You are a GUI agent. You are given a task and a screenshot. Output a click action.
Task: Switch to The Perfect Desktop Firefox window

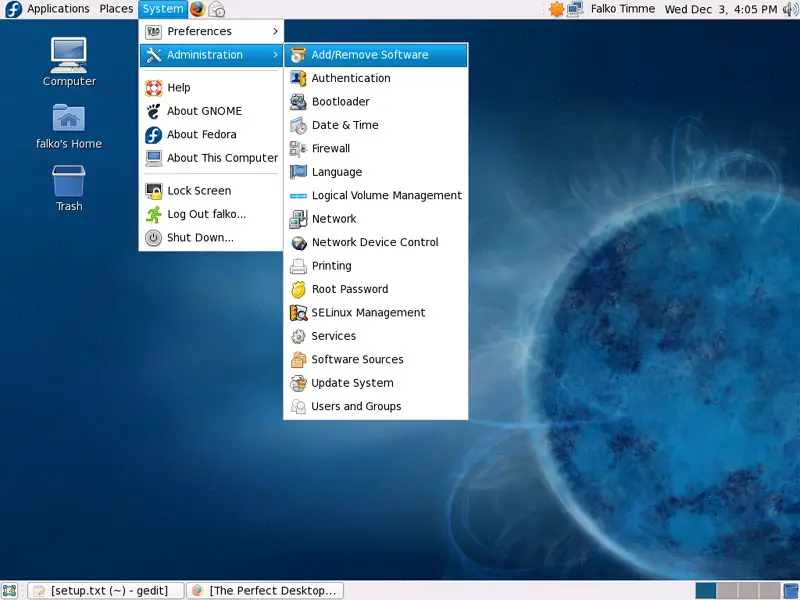click(x=265, y=590)
